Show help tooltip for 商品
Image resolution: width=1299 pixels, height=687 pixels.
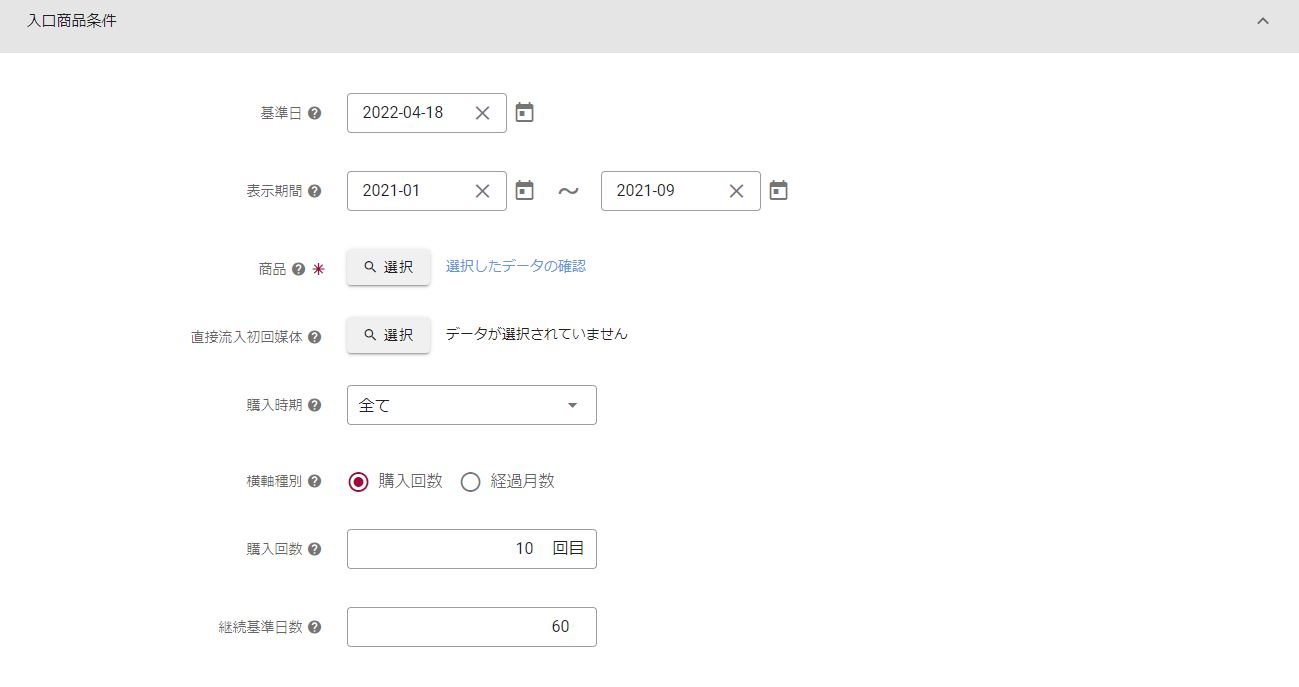click(x=298, y=269)
